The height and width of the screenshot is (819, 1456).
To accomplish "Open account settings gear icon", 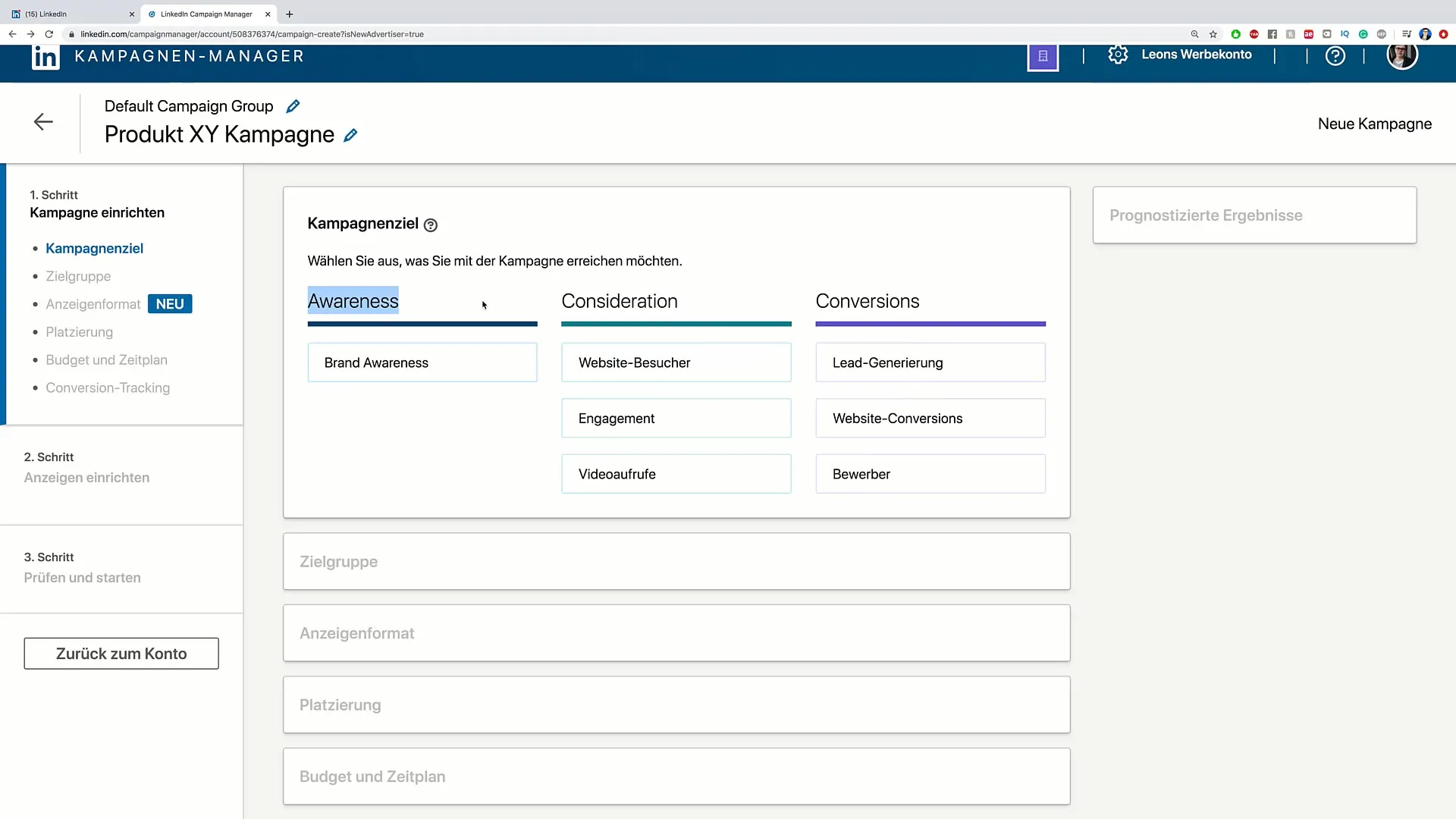I will [1118, 55].
